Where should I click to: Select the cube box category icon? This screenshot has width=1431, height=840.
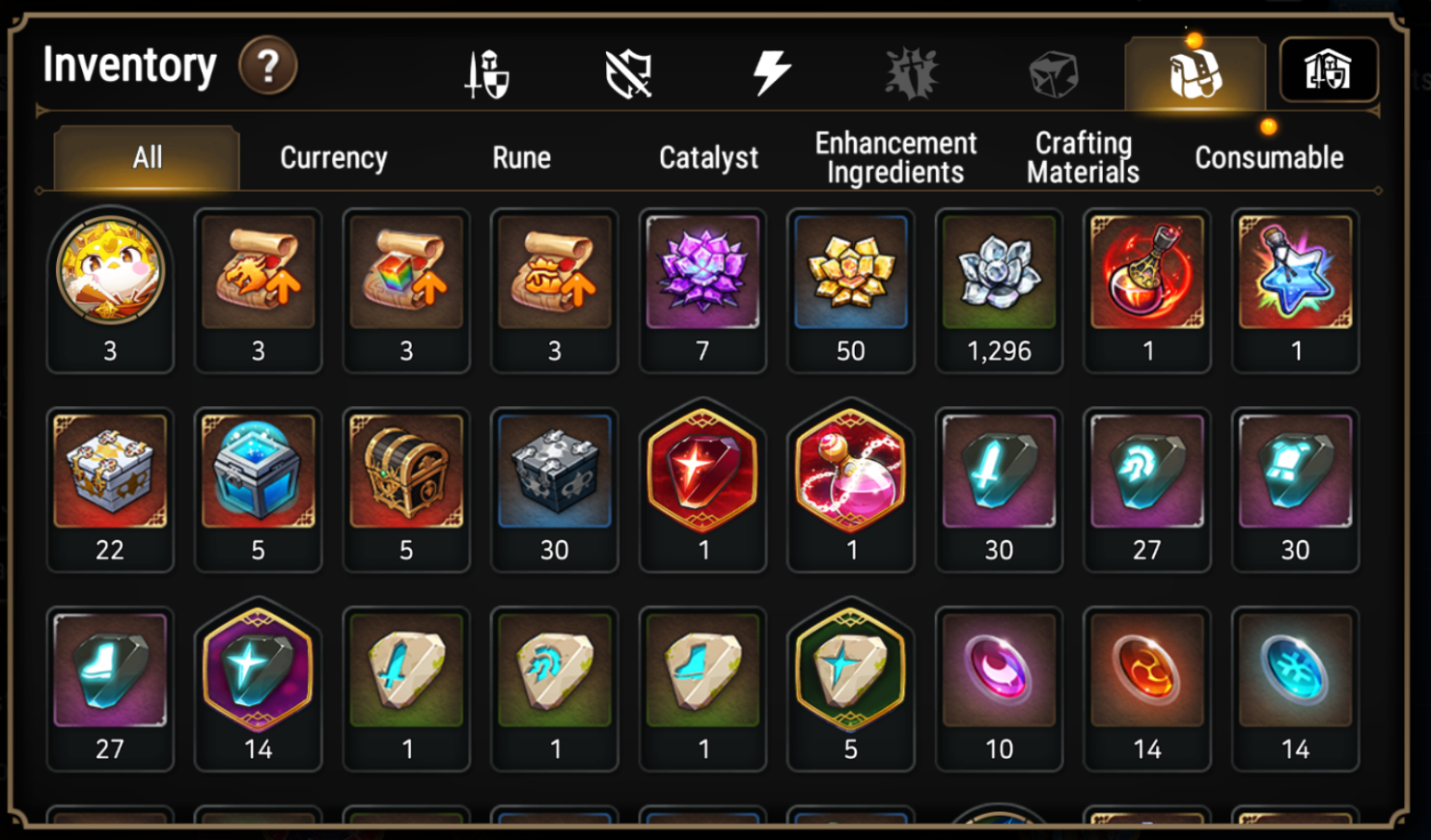click(1053, 74)
